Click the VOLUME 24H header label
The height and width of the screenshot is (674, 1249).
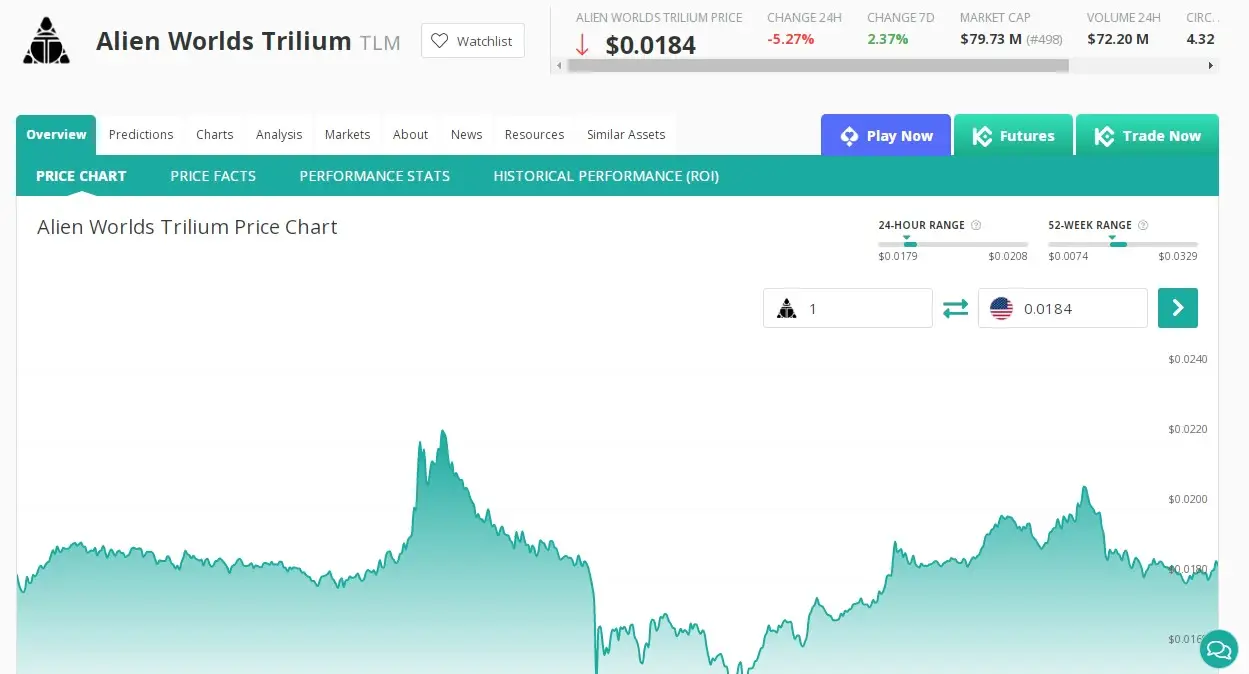coord(1124,18)
